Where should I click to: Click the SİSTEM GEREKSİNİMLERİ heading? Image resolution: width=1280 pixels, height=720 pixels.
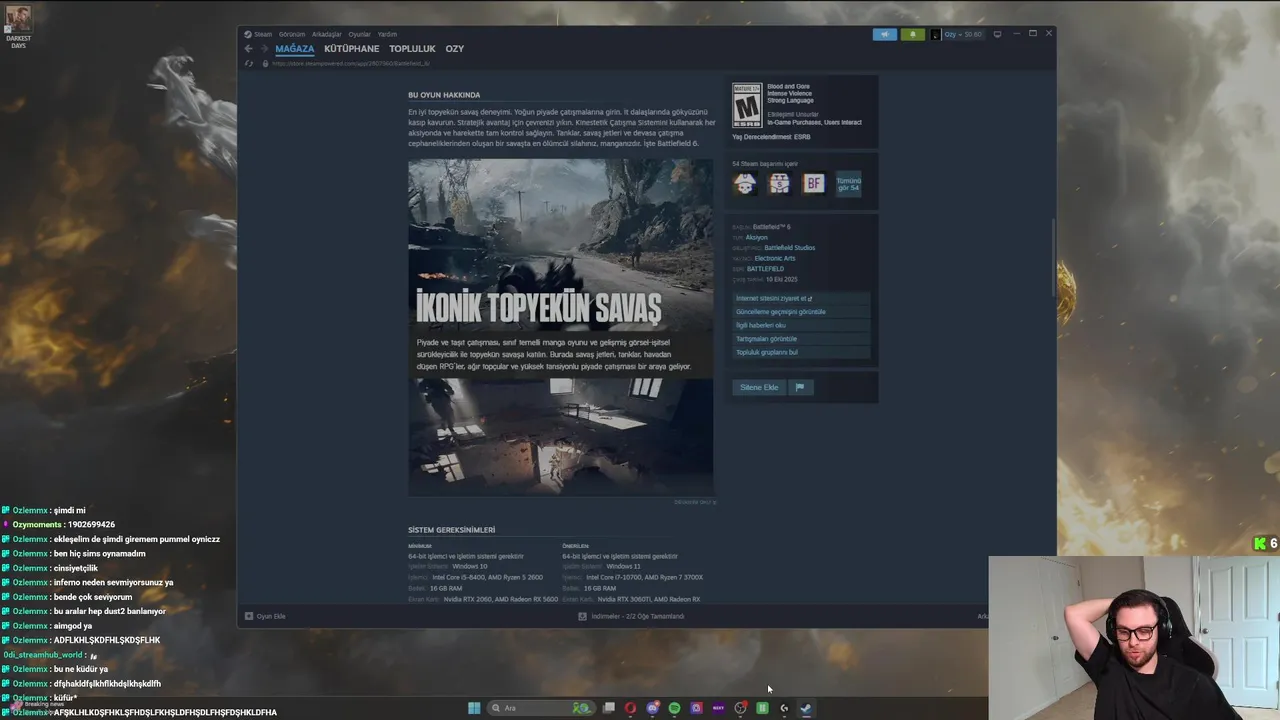coord(451,530)
